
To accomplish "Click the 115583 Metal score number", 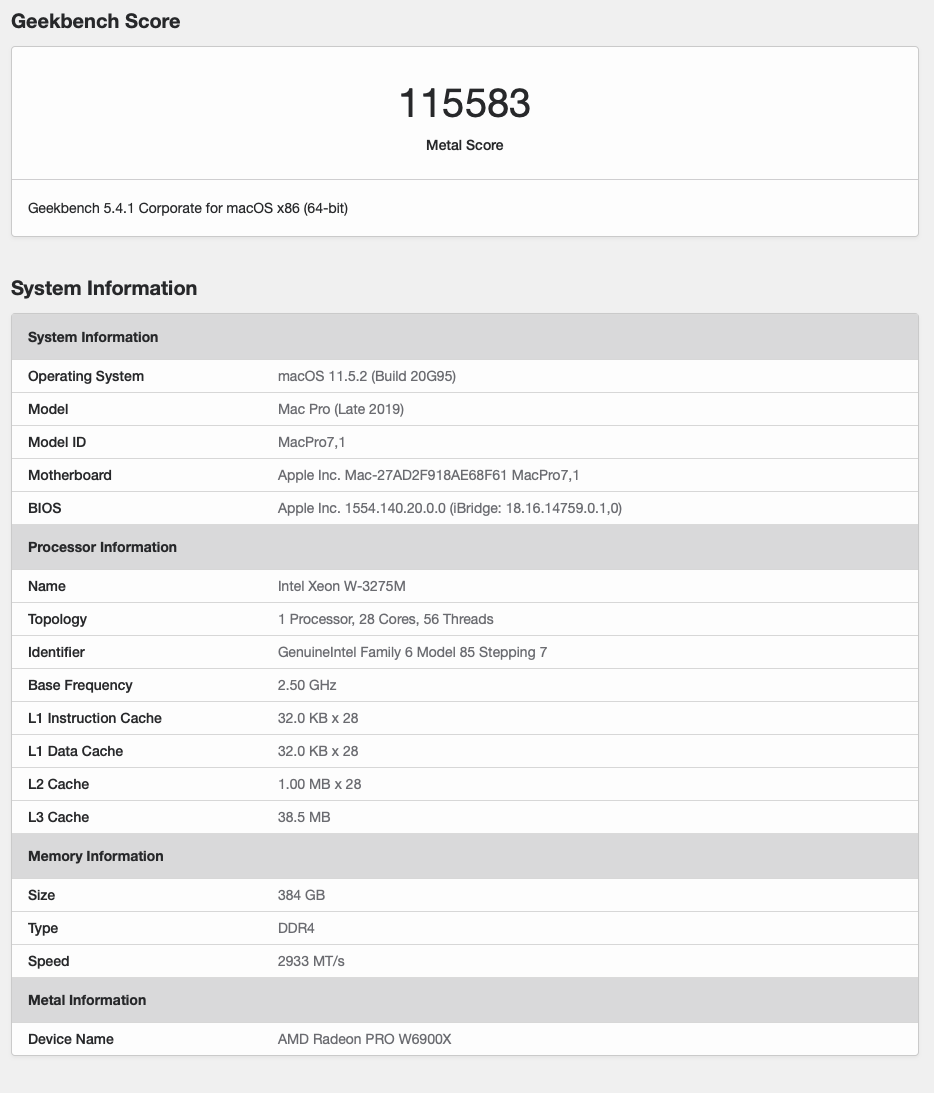I will click(x=464, y=103).
